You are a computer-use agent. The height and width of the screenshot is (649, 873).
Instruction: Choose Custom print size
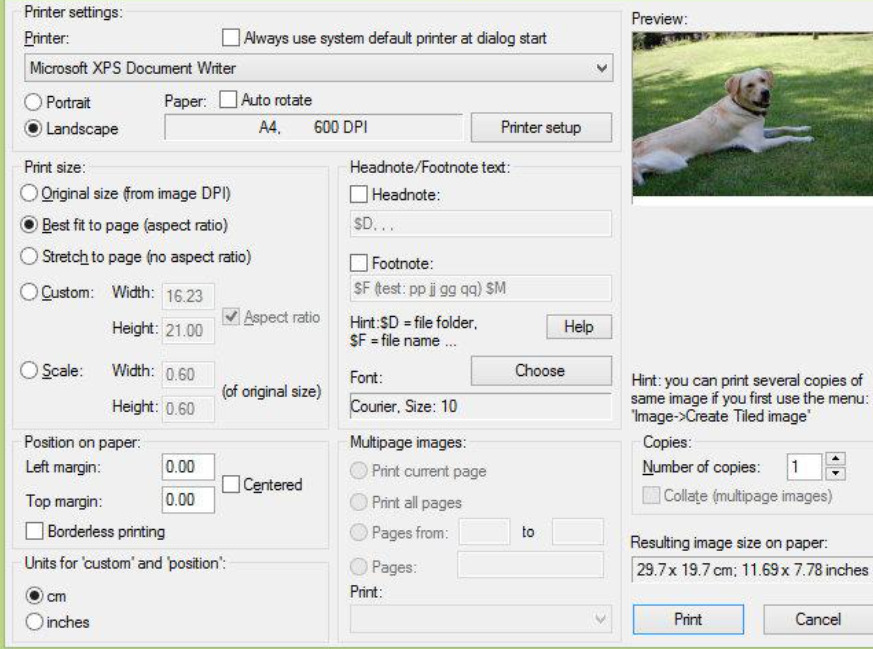28,292
